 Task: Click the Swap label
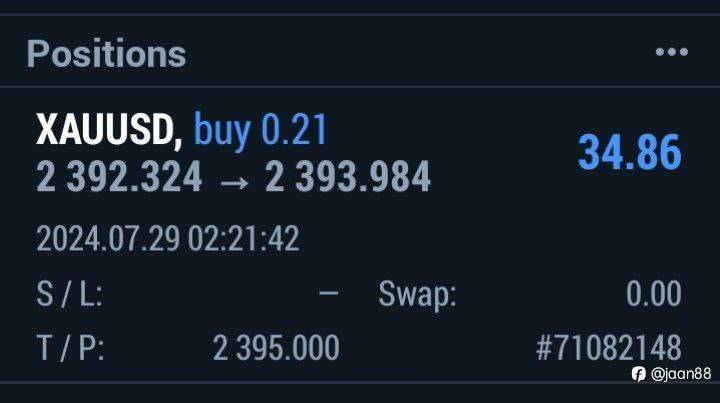[417, 295]
